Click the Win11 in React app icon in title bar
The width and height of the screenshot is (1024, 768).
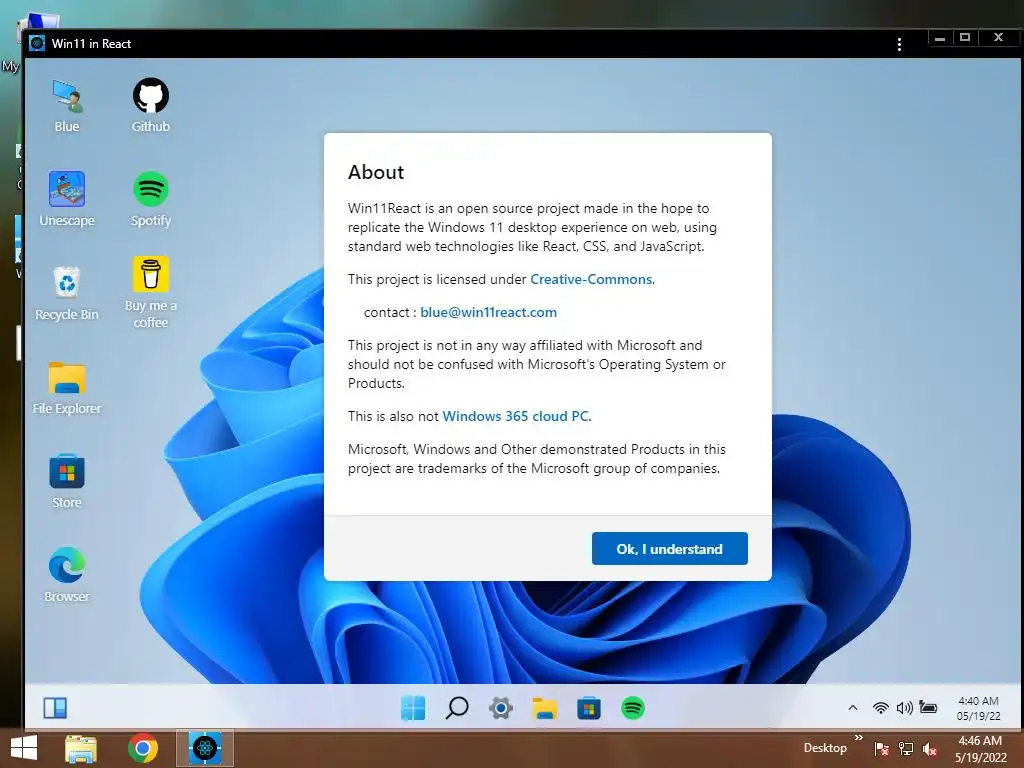pos(37,43)
